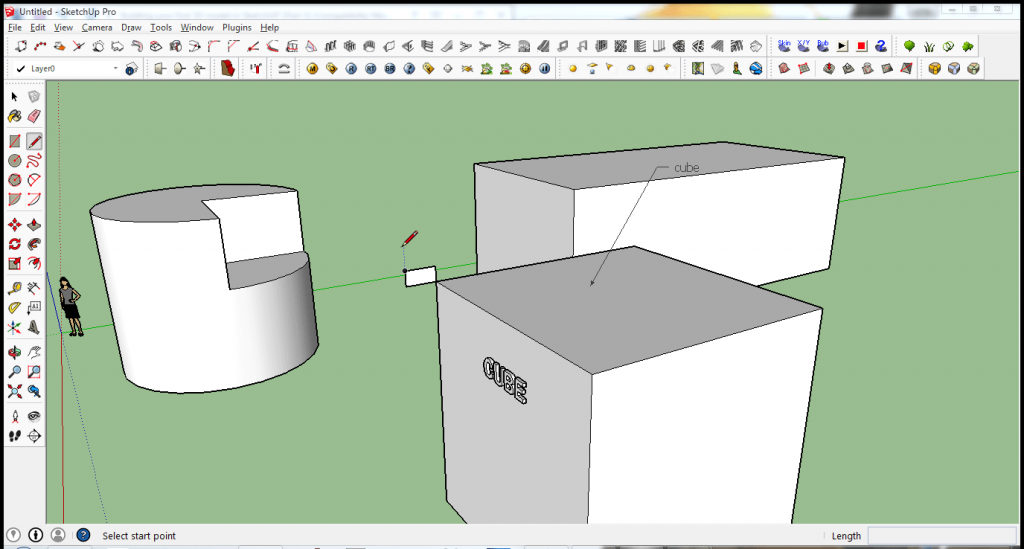The height and width of the screenshot is (549, 1024).
Task: Open the Tools menu
Action: point(161,27)
